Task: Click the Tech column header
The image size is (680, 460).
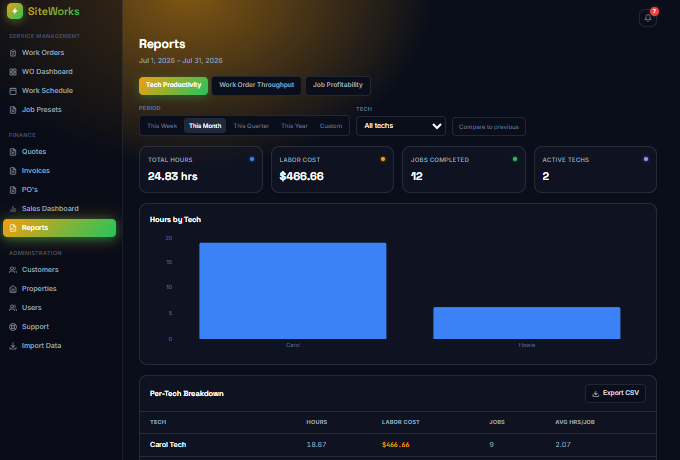Action: (158, 422)
